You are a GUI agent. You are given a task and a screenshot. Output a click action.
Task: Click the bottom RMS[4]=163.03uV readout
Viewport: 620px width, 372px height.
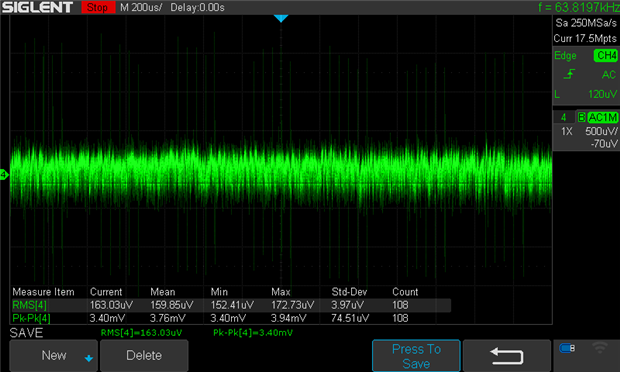tap(141, 333)
